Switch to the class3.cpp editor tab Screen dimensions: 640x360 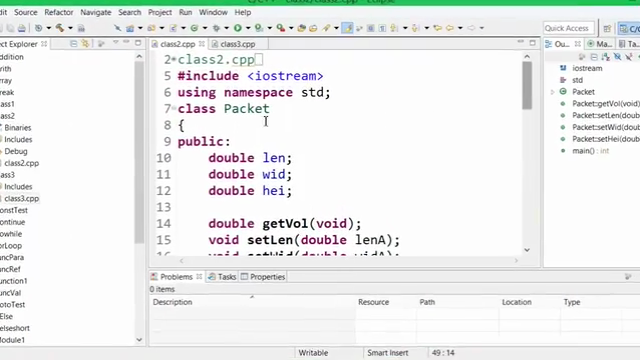(238, 44)
